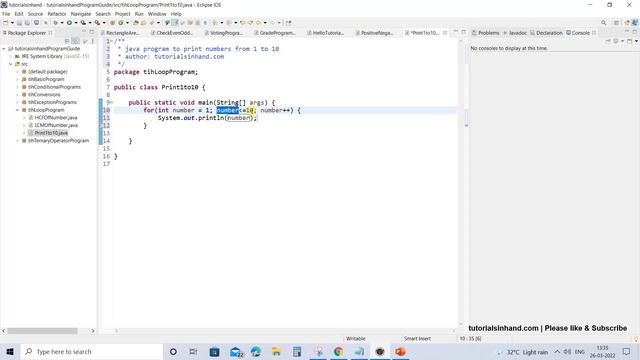
Task: Click the Collapse All icon in Package Explorer
Action: point(67,41)
